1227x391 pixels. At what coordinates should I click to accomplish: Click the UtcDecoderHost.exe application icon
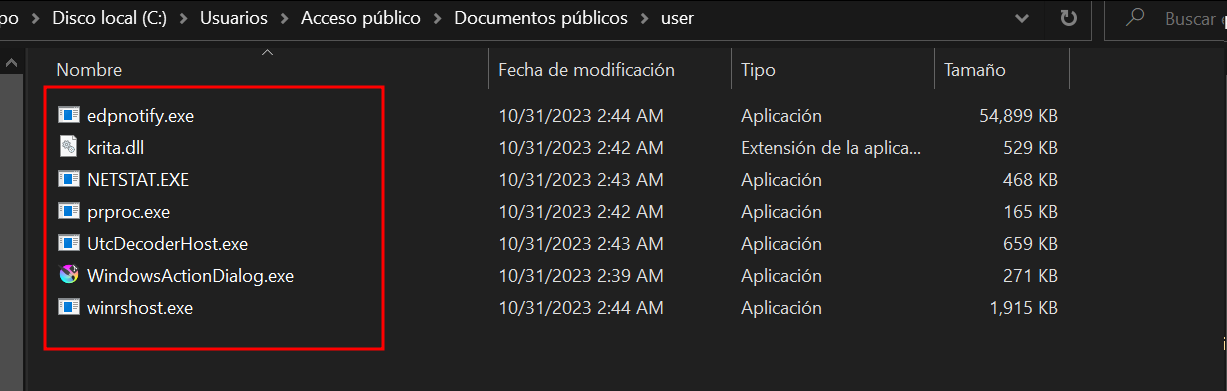point(68,244)
